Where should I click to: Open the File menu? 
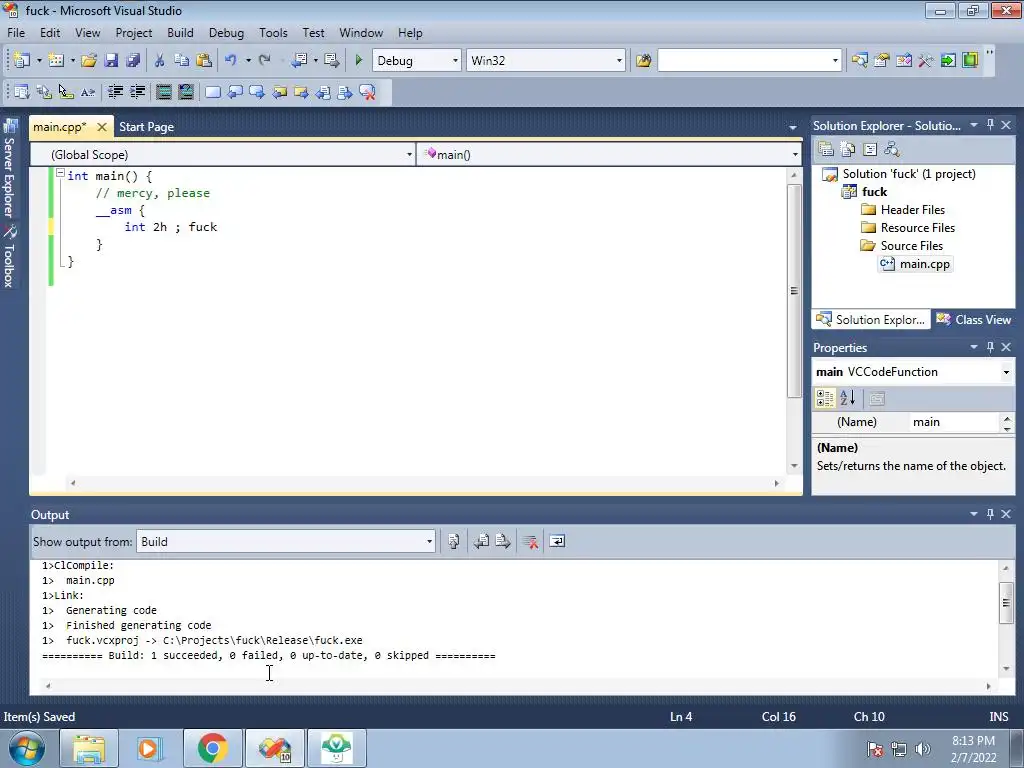16,33
